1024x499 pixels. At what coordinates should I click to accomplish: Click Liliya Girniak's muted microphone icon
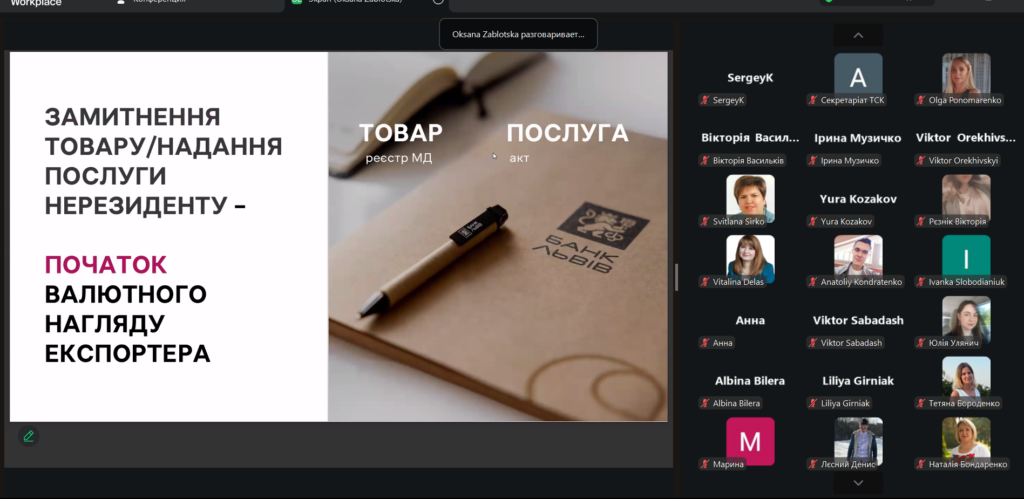pyautogui.click(x=813, y=403)
